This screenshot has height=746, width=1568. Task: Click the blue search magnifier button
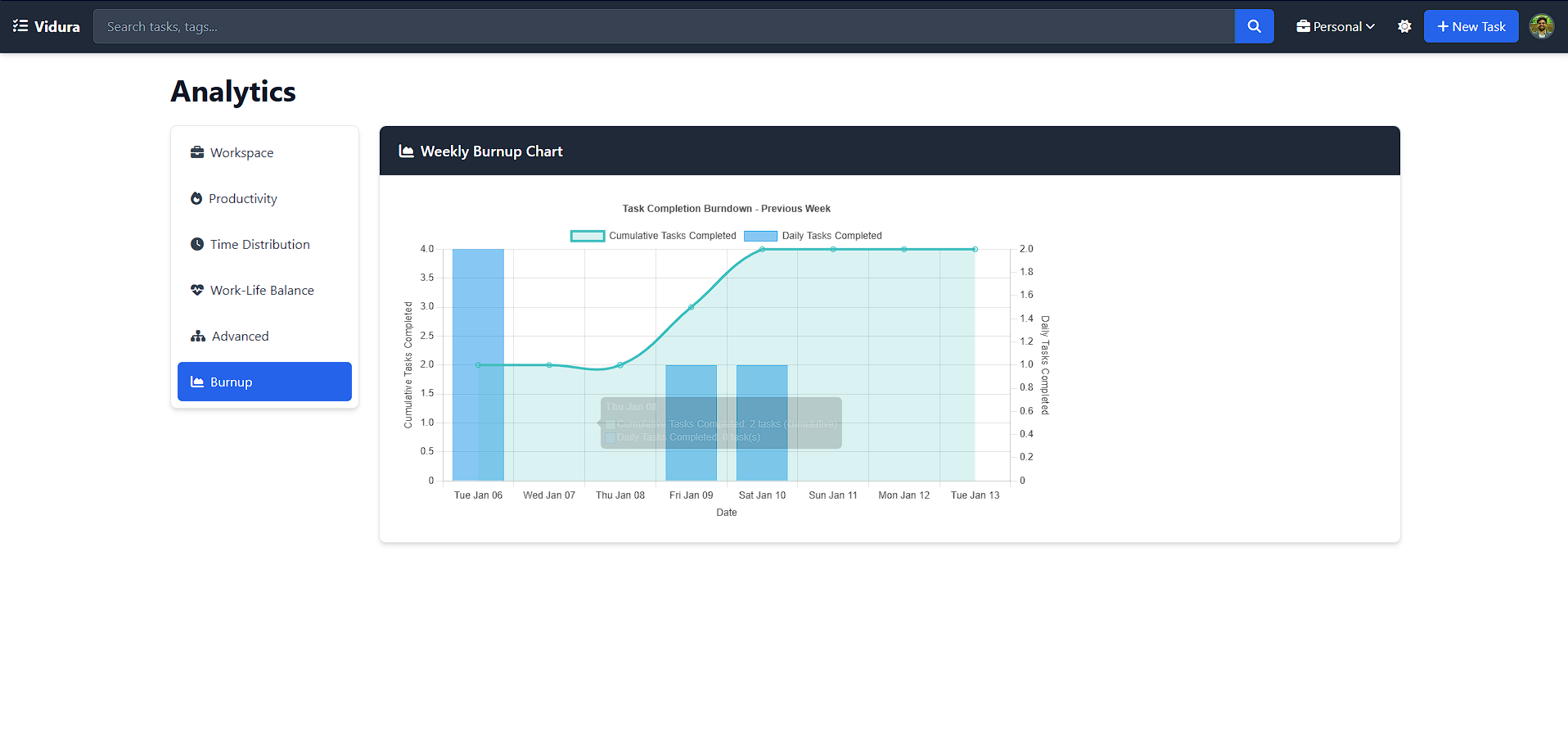pyautogui.click(x=1254, y=26)
